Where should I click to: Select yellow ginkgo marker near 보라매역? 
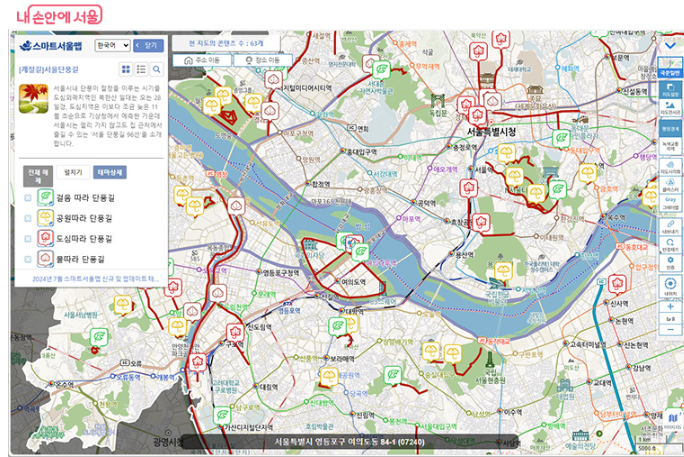(328, 377)
